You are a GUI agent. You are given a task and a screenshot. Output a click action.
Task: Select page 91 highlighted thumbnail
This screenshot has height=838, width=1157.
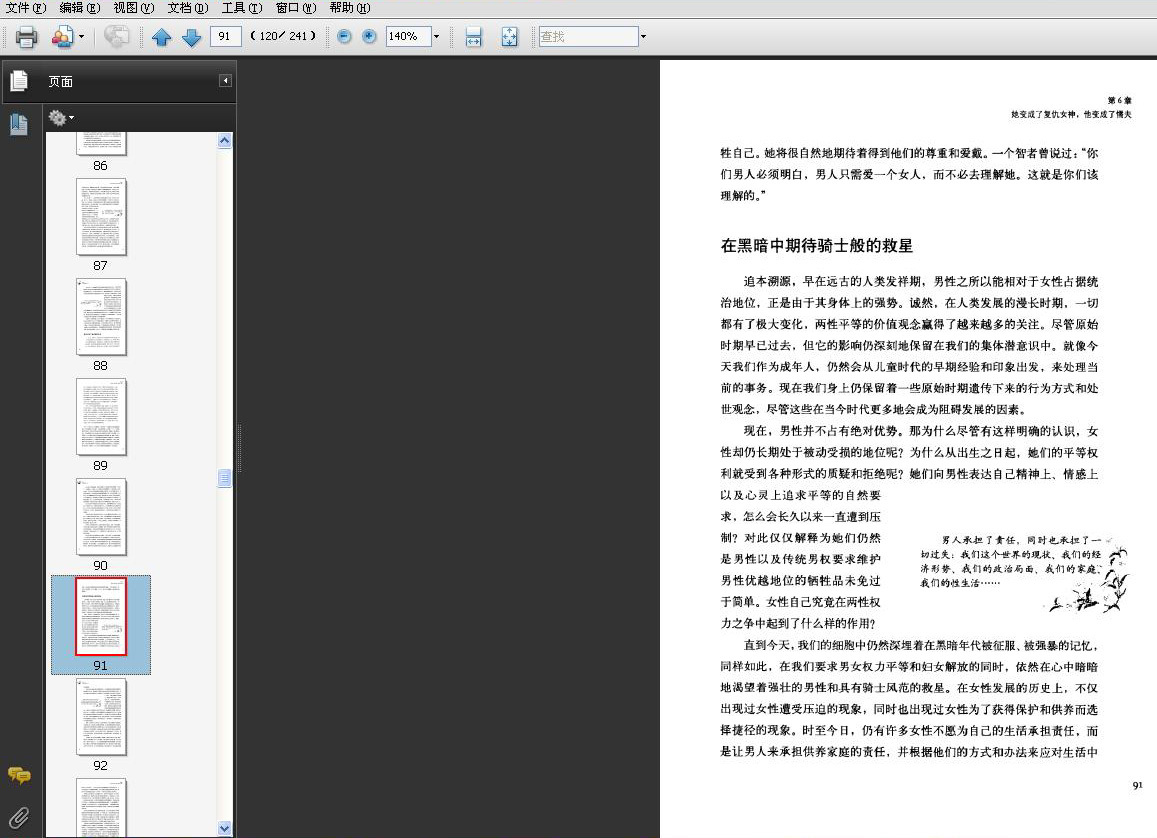pos(101,617)
